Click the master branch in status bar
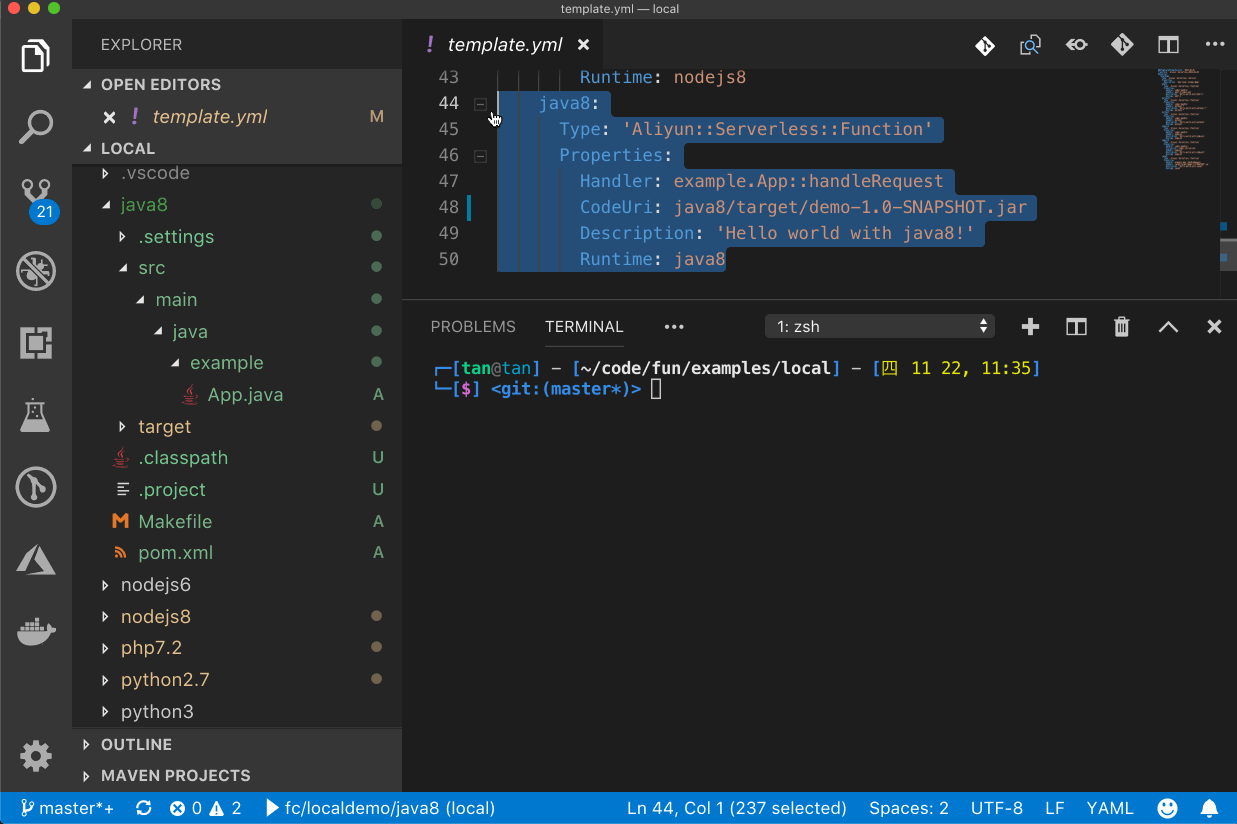 [67, 808]
